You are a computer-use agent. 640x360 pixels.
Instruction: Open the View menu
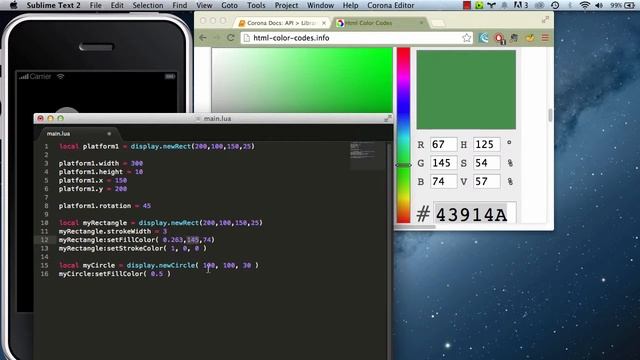204,5
